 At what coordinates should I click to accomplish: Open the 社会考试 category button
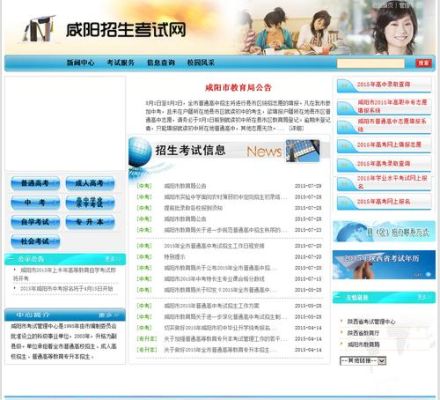pos(35,241)
